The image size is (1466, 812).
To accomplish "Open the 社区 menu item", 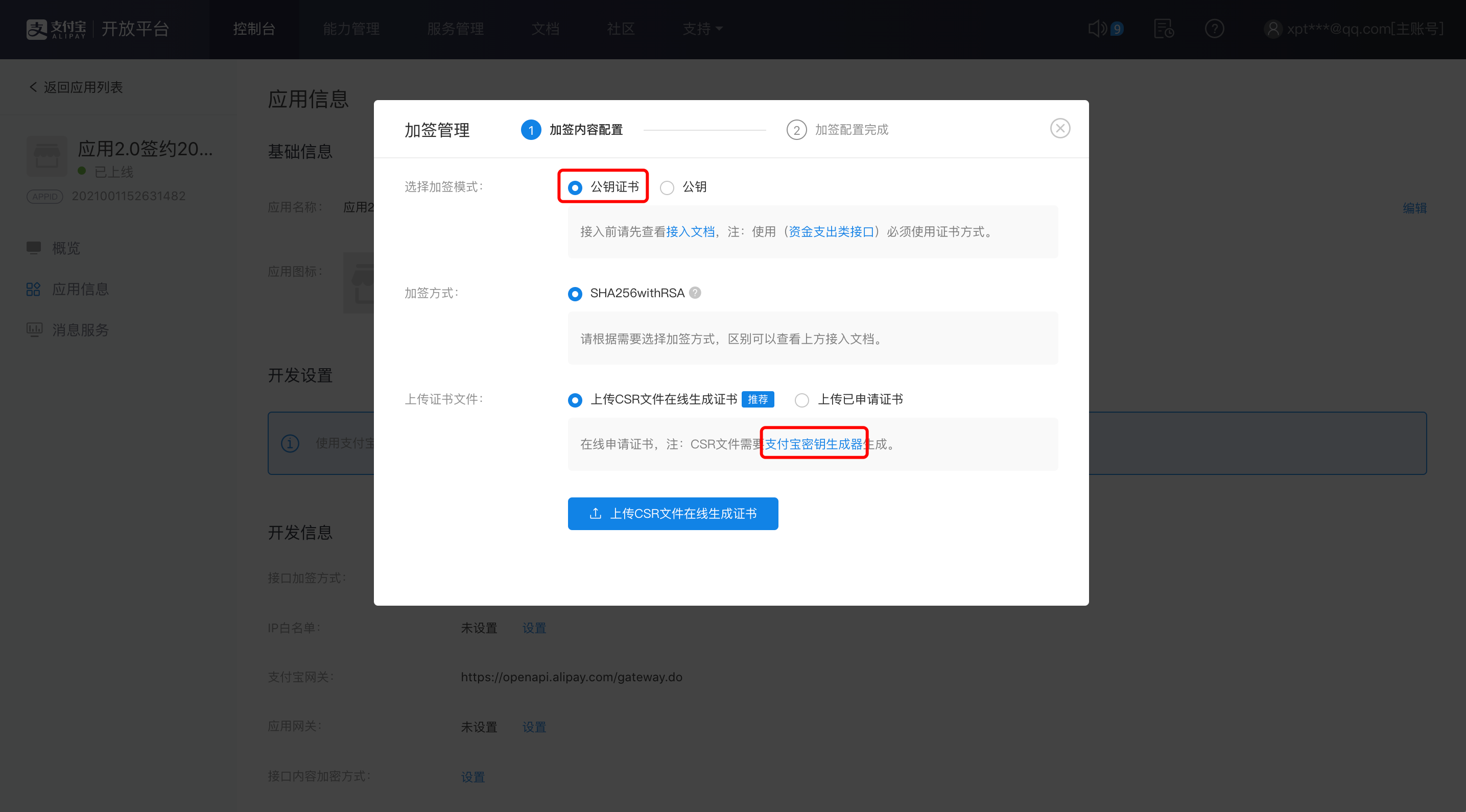I will (620, 29).
